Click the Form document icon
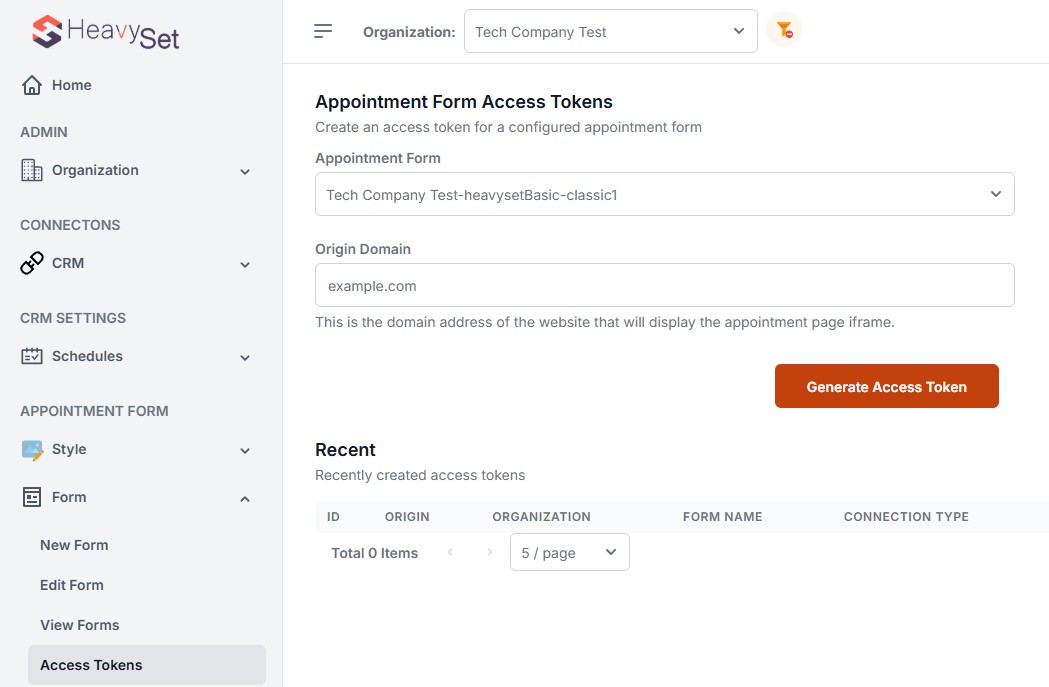This screenshot has width=1049, height=687. [x=31, y=497]
